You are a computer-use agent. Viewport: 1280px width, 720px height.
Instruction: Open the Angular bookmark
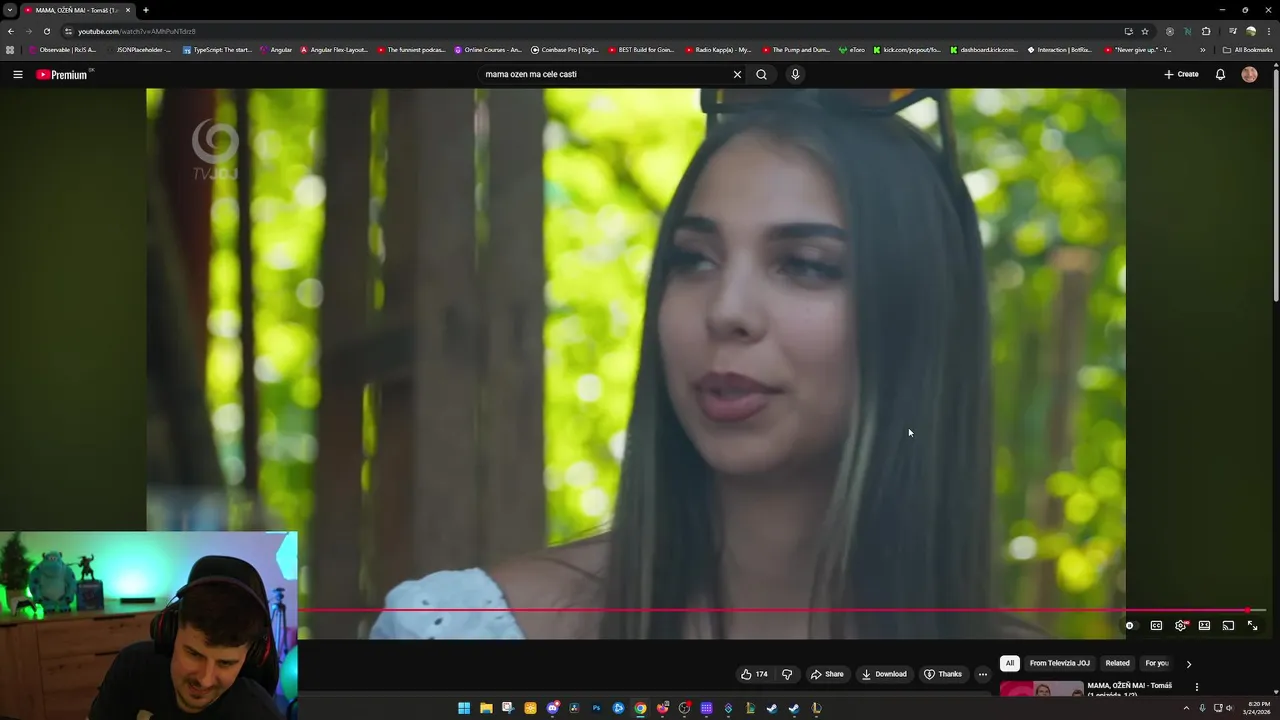[x=276, y=49]
